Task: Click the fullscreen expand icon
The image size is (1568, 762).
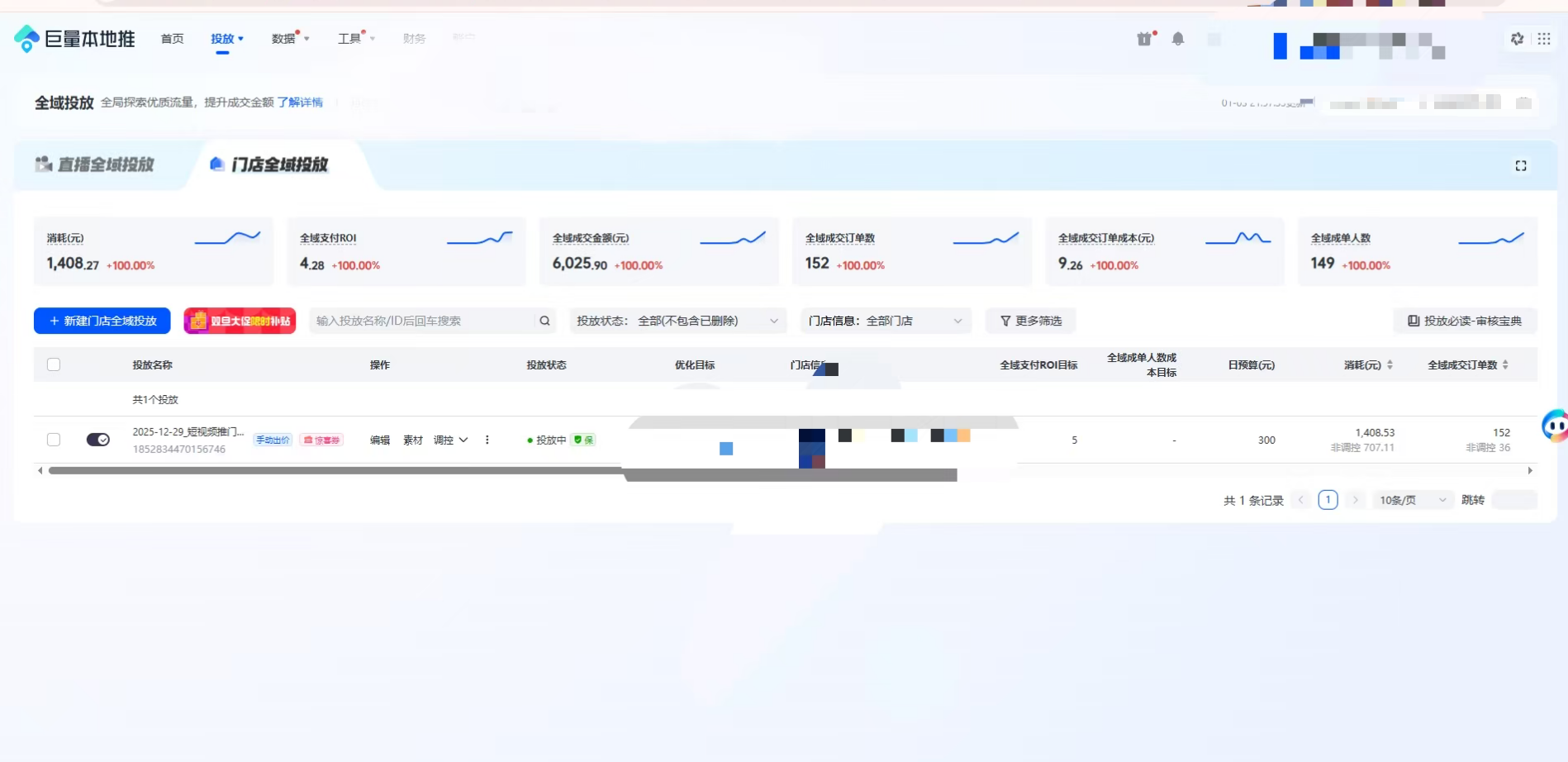Action: point(1521,166)
